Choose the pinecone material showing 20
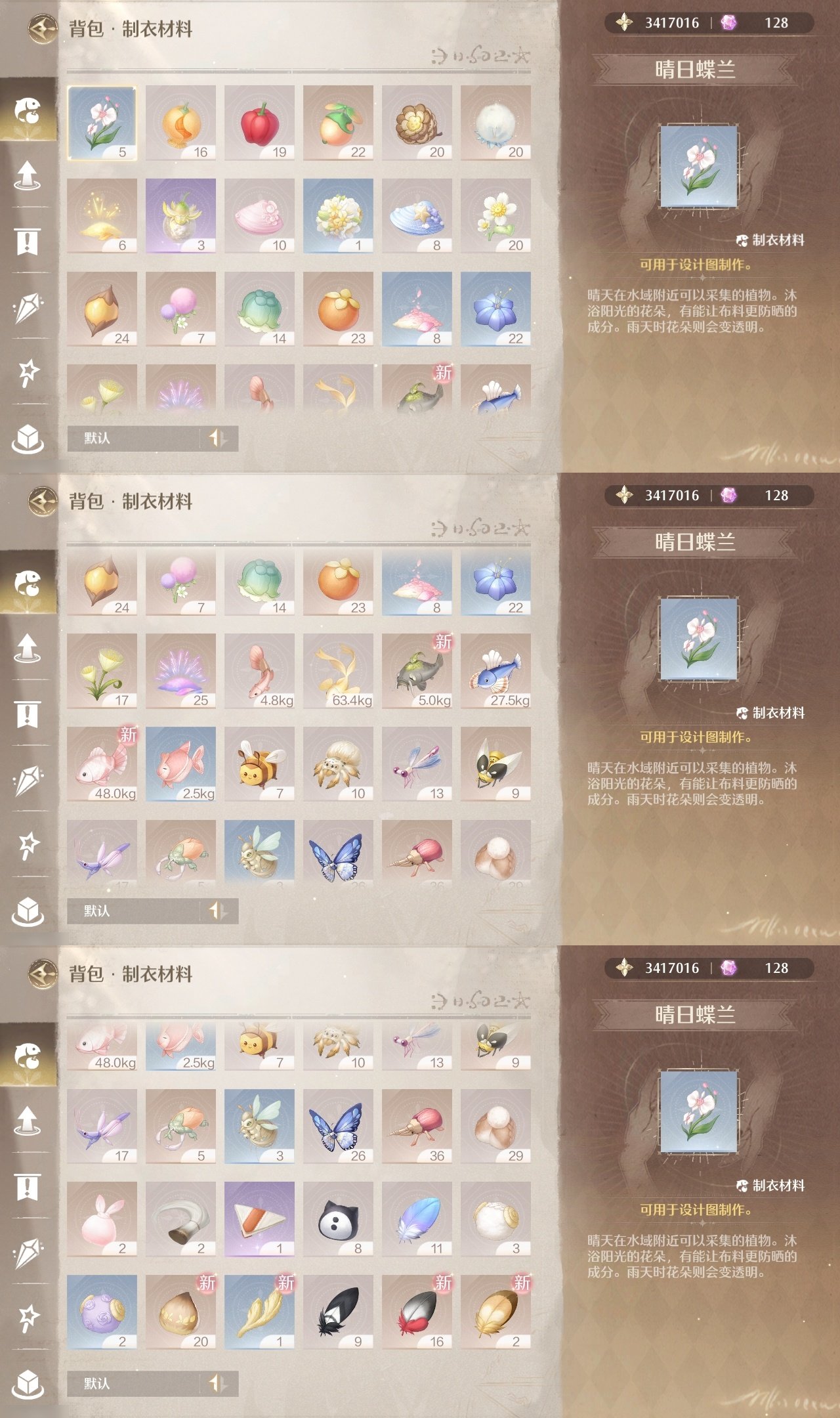Viewport: 840px width, 1418px height. [417, 123]
